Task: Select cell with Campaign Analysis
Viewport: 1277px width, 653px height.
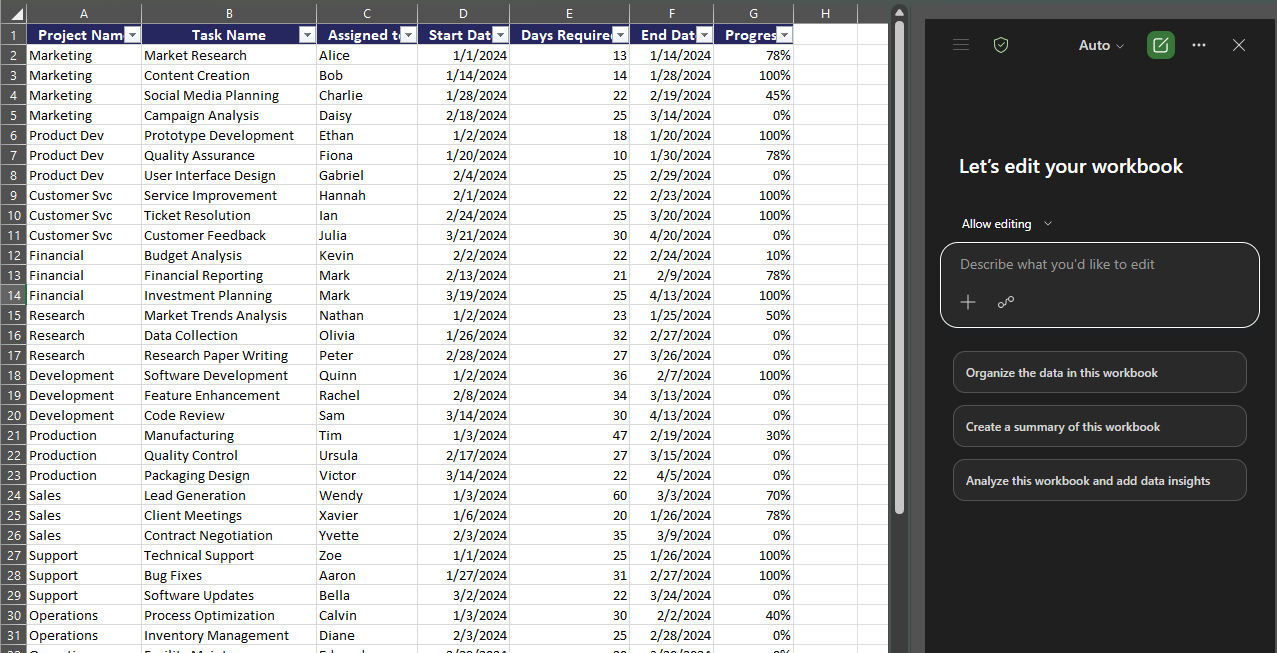Action: (x=229, y=115)
